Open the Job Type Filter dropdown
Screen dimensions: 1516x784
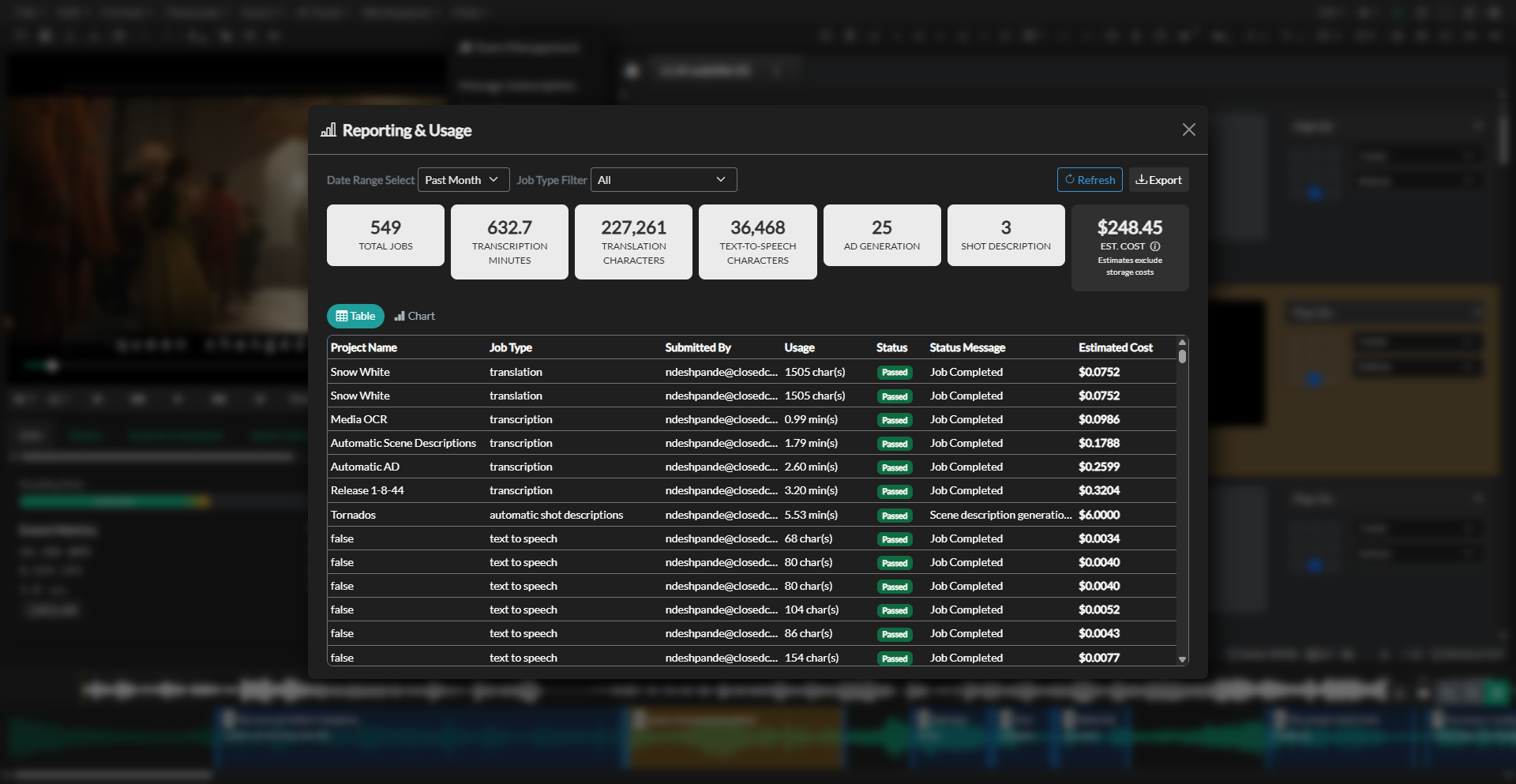click(x=662, y=179)
